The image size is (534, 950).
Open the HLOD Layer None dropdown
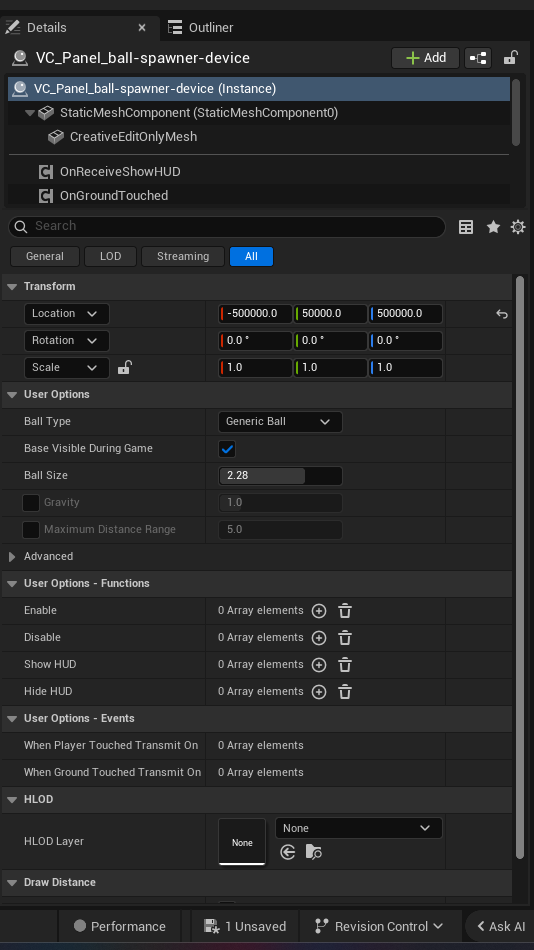[359, 828]
